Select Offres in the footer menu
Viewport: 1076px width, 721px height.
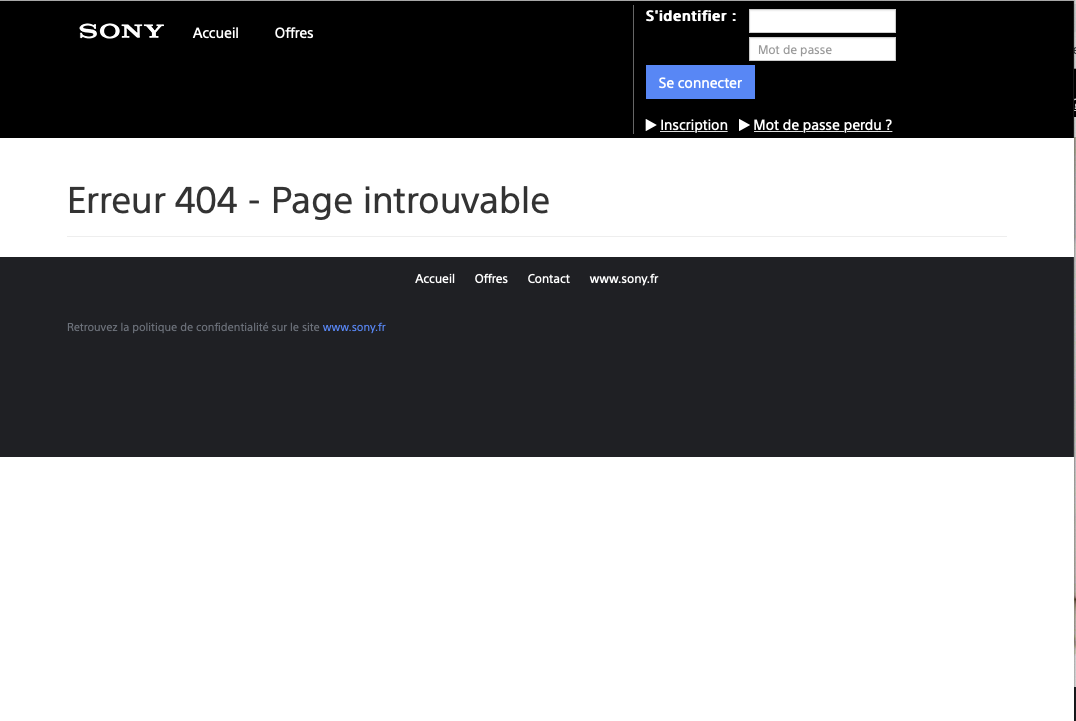(491, 279)
